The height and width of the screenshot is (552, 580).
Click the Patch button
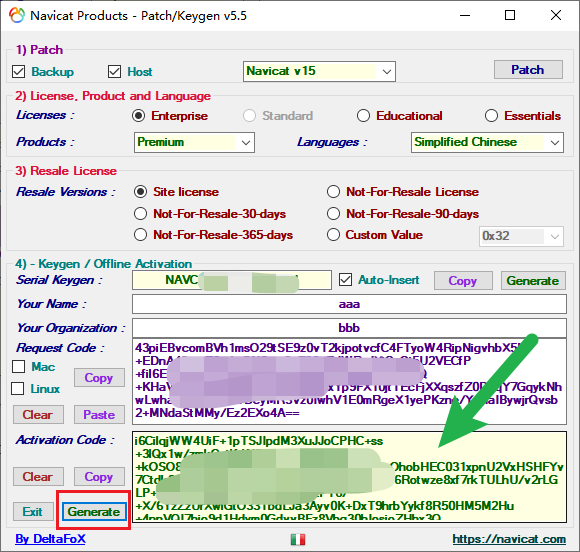[528, 70]
